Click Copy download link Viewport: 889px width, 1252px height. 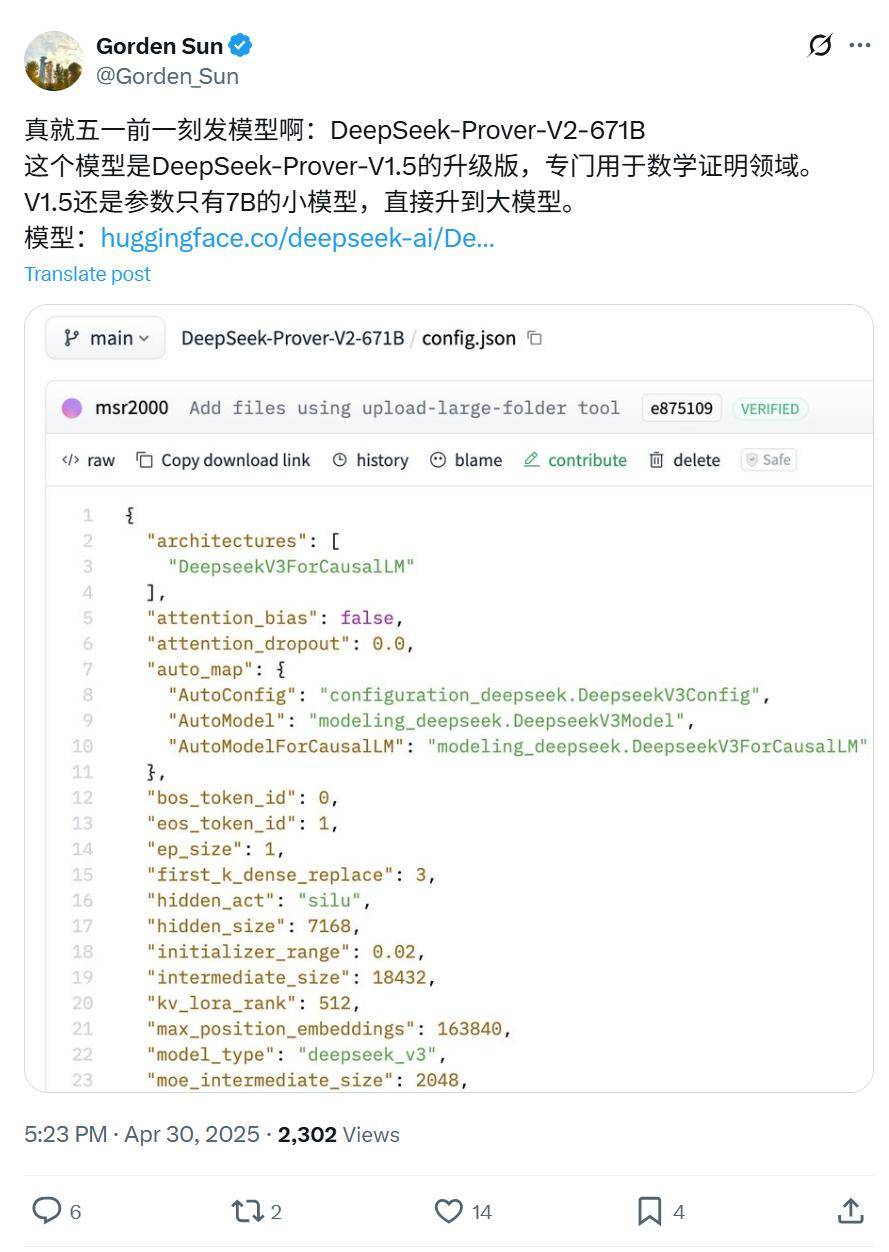tap(223, 460)
